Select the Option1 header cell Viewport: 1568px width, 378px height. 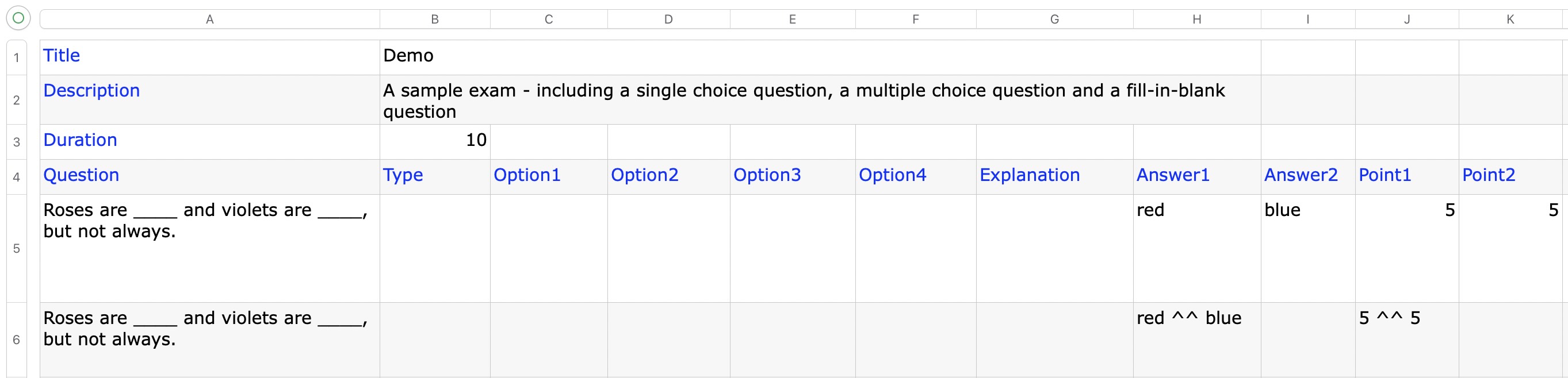click(x=548, y=177)
